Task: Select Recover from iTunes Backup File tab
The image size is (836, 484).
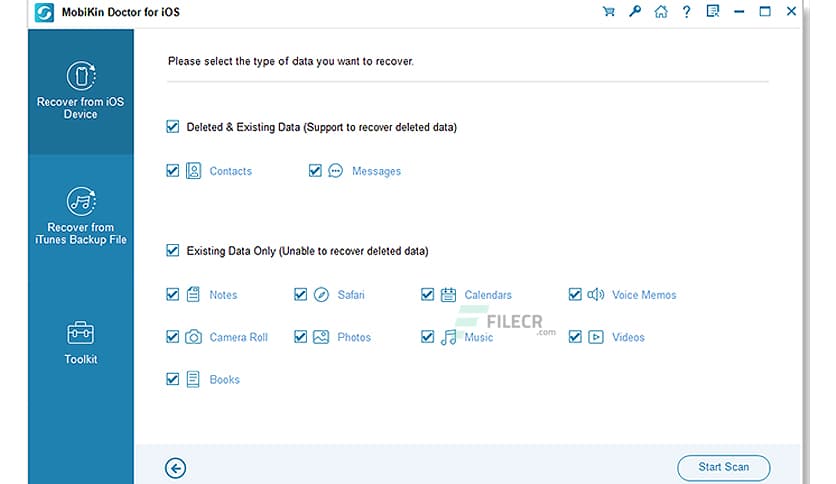Action: (80, 217)
